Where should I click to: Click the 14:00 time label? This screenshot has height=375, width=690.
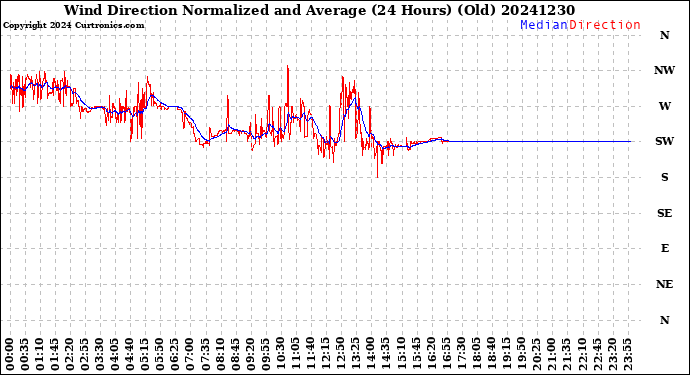coord(371,354)
